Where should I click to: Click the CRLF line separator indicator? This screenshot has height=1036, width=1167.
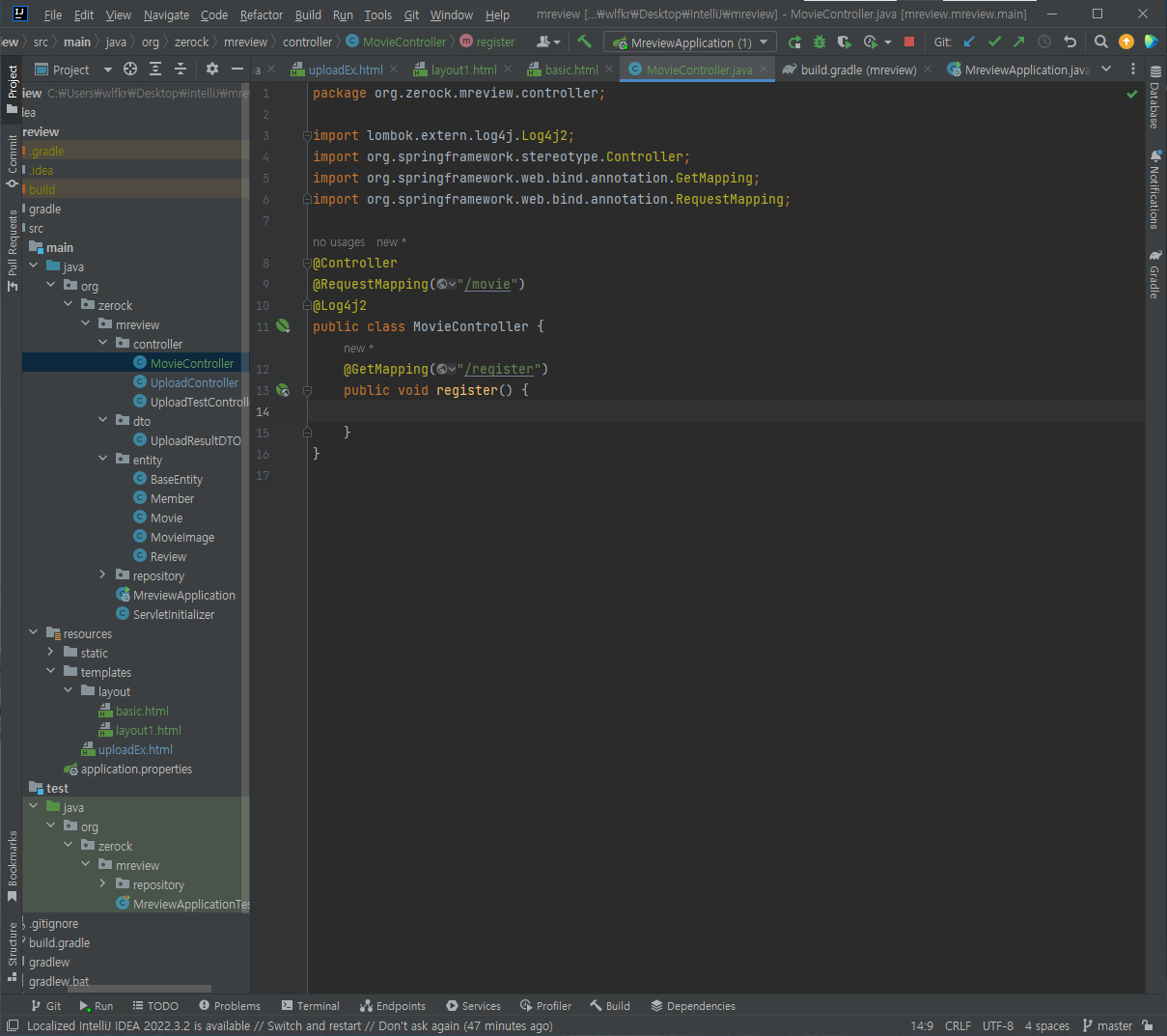point(958,1025)
